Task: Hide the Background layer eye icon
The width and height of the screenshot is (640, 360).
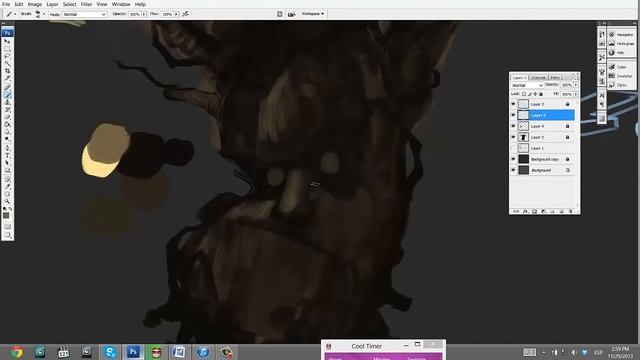Action: click(513, 170)
